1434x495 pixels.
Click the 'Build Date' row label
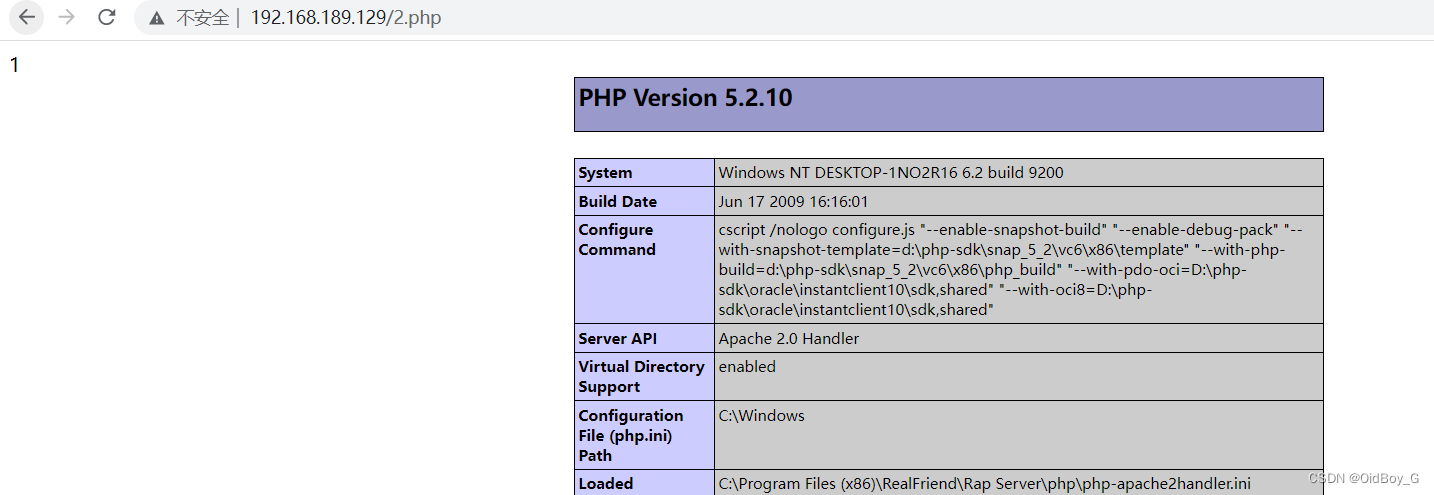tap(617, 201)
